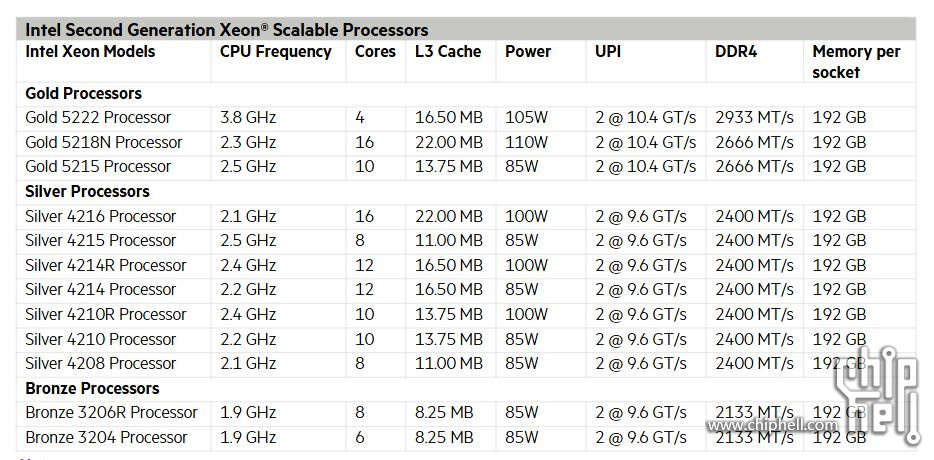Click the 2933 MT/s DDR4 value

[754, 117]
